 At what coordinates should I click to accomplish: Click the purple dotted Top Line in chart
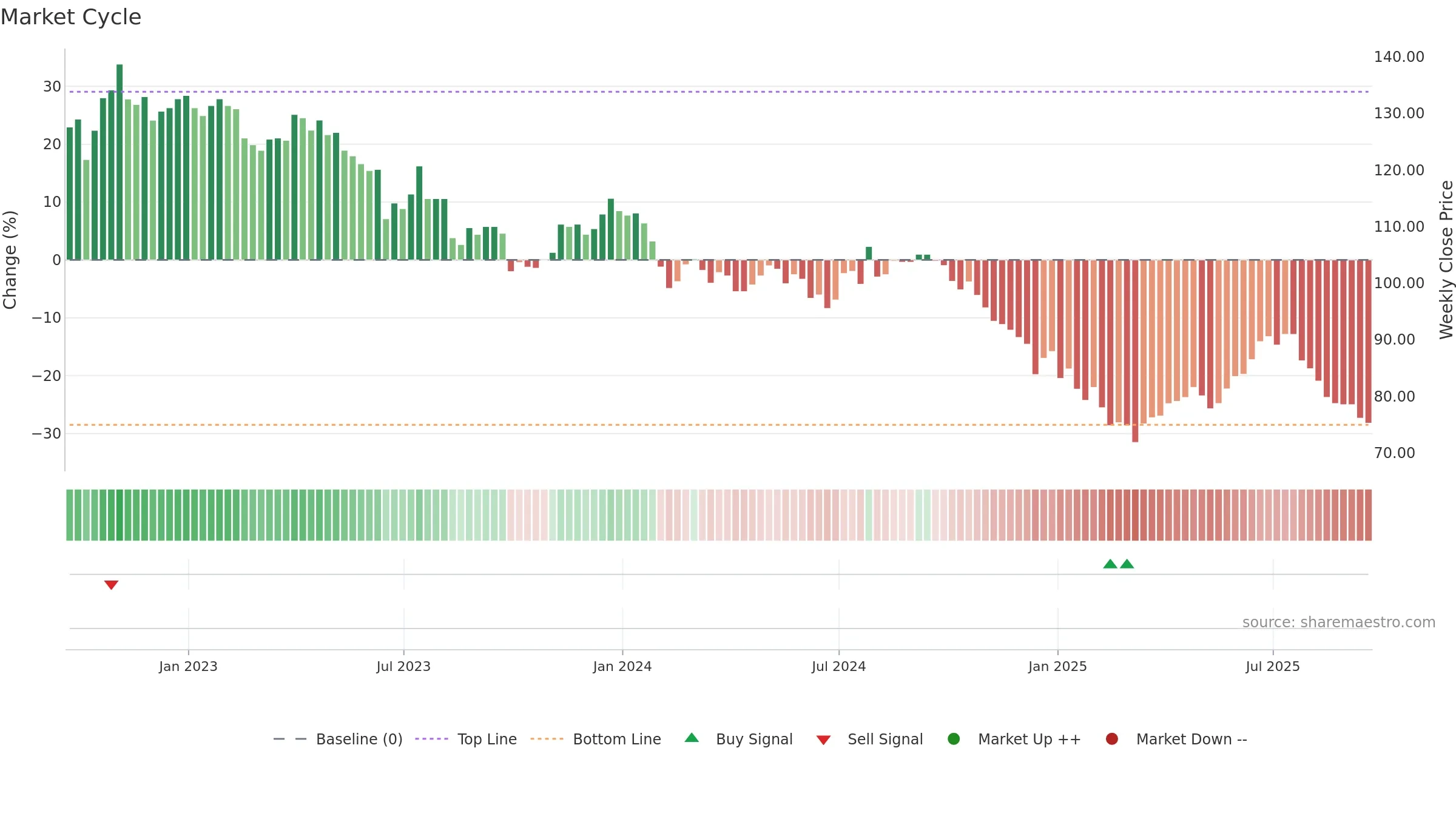(719, 92)
